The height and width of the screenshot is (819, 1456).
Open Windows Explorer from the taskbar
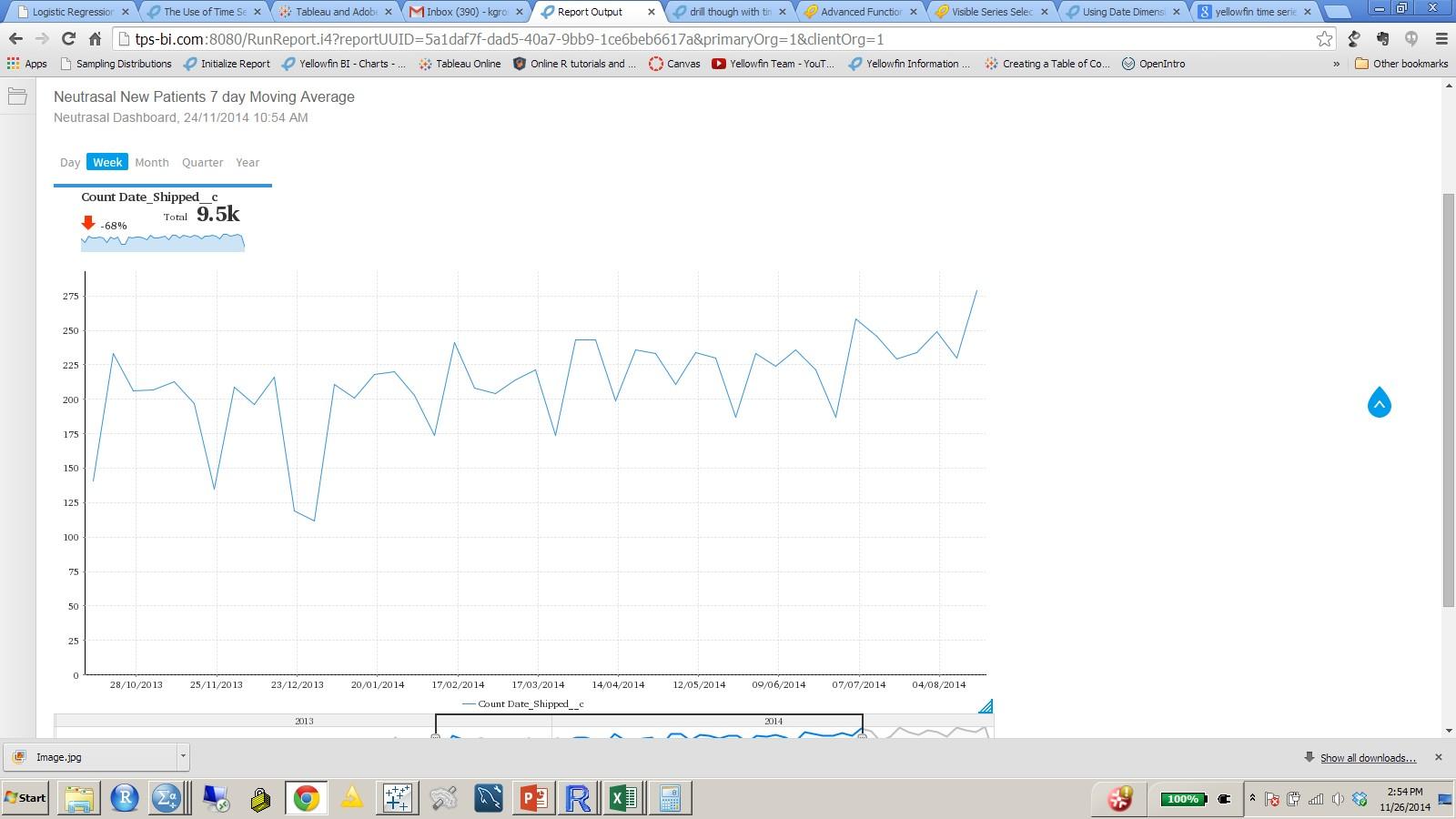point(79,798)
